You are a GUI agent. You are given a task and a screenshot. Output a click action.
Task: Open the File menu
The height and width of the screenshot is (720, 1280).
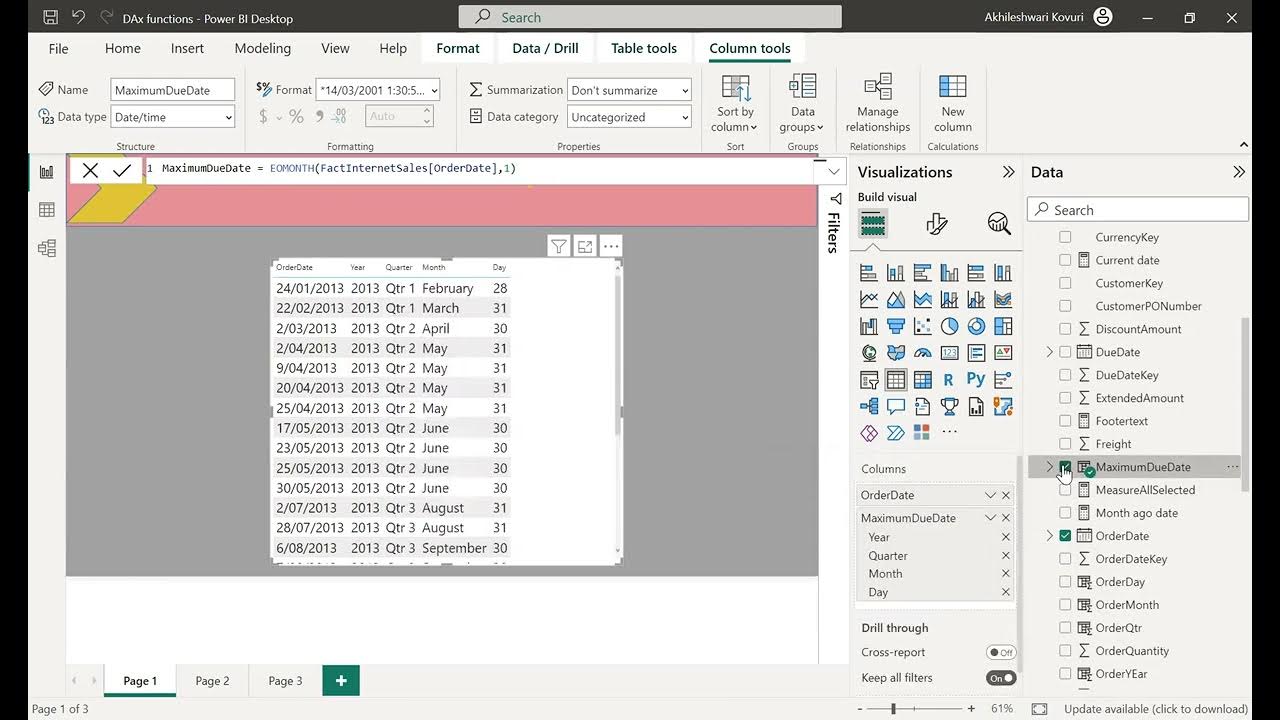coord(59,48)
